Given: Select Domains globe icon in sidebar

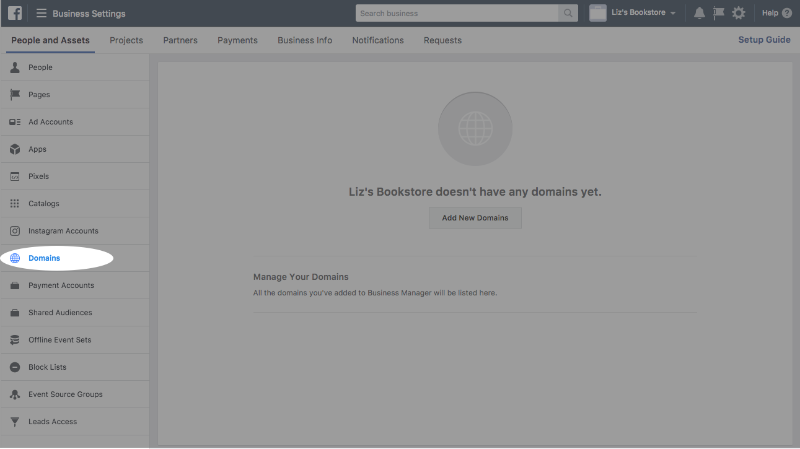Looking at the screenshot, I should (x=15, y=258).
